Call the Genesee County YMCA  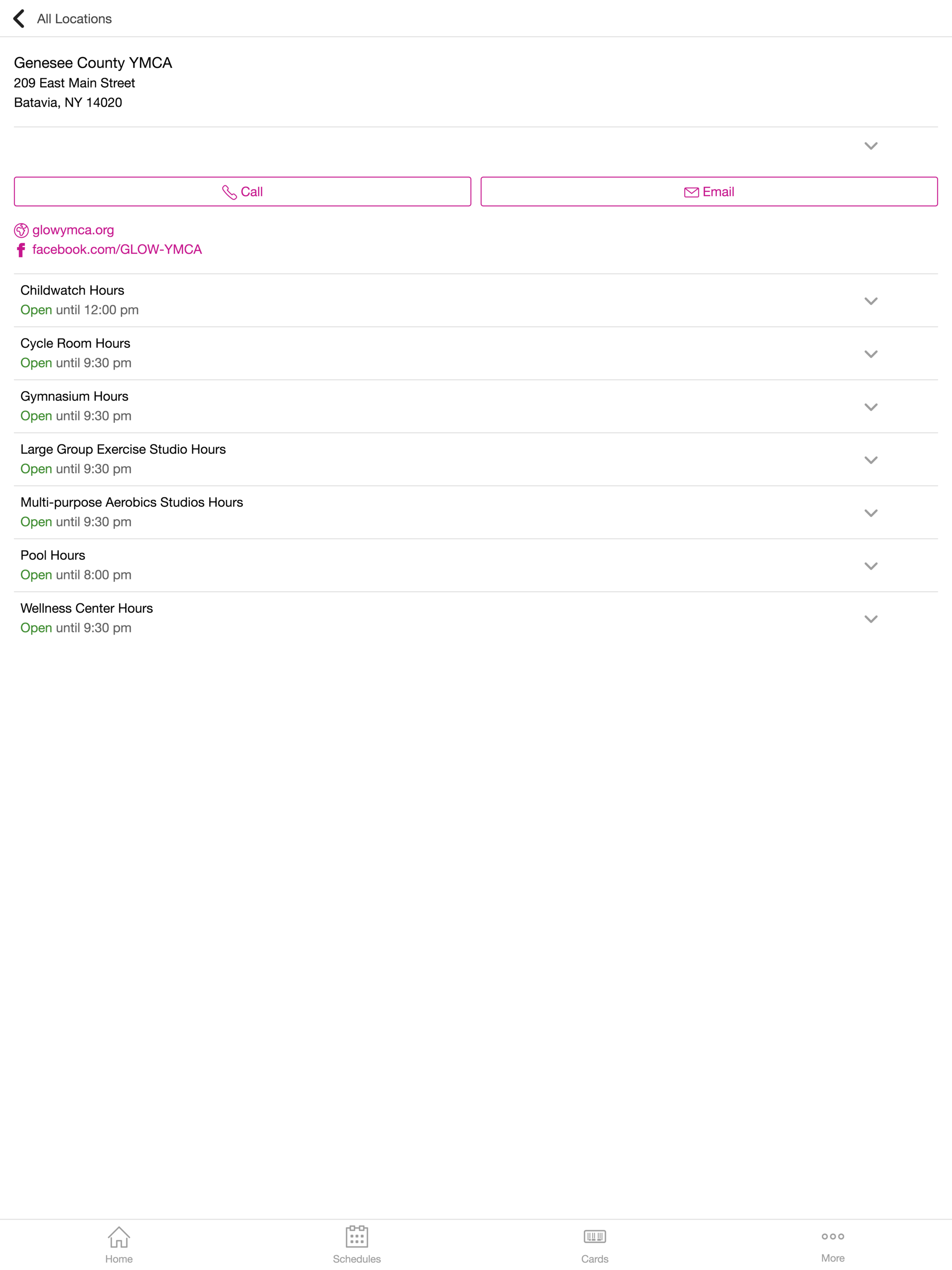[x=242, y=192]
